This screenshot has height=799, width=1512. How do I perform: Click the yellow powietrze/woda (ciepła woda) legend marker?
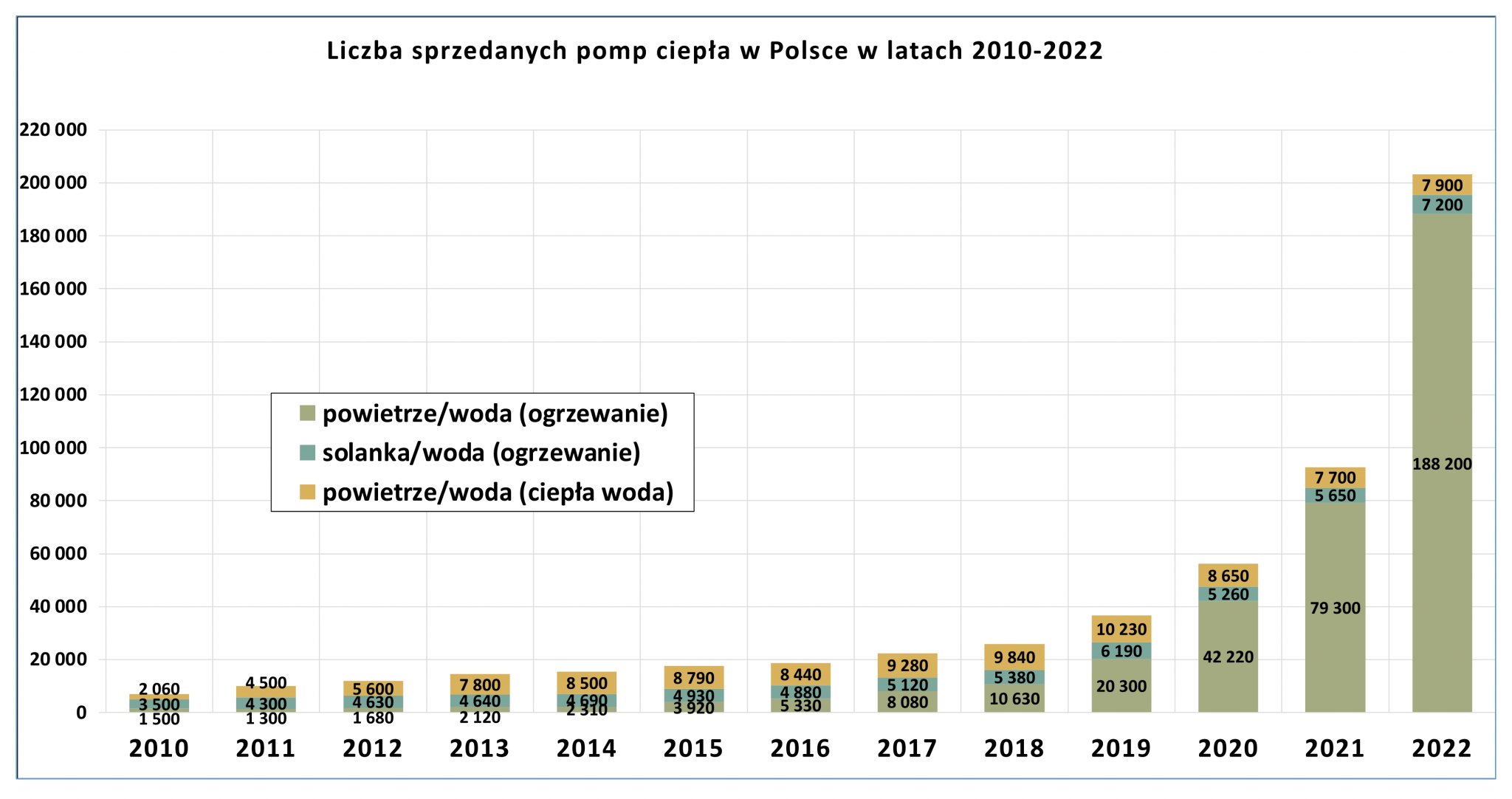[306, 492]
